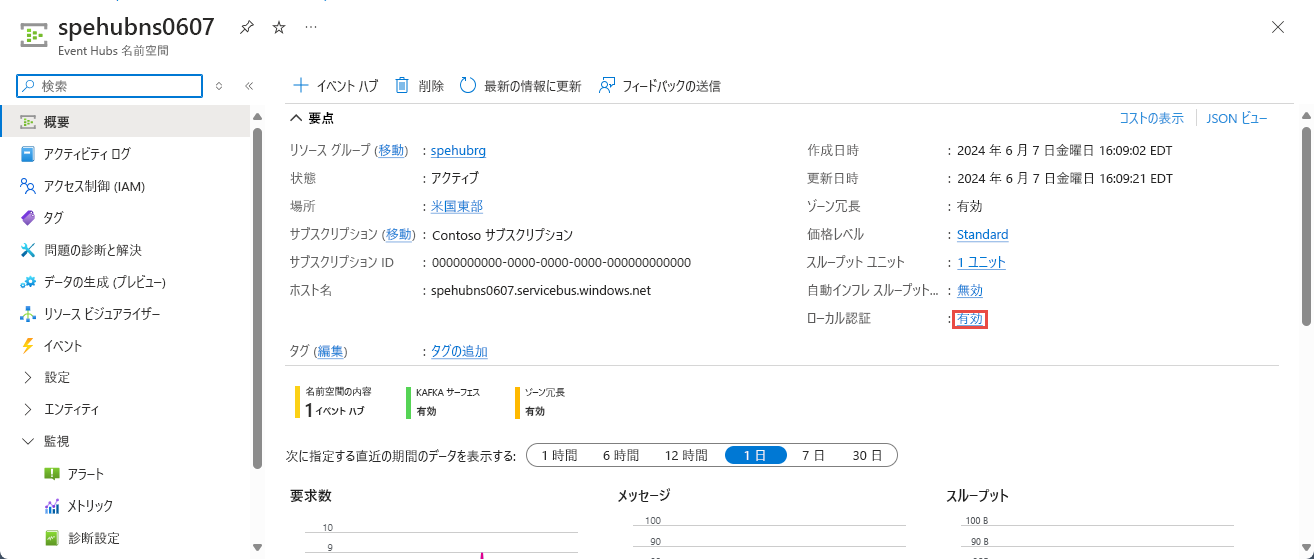The height and width of the screenshot is (559, 1314).
Task: Click the 検索 box in sidebar
Action: click(x=110, y=87)
